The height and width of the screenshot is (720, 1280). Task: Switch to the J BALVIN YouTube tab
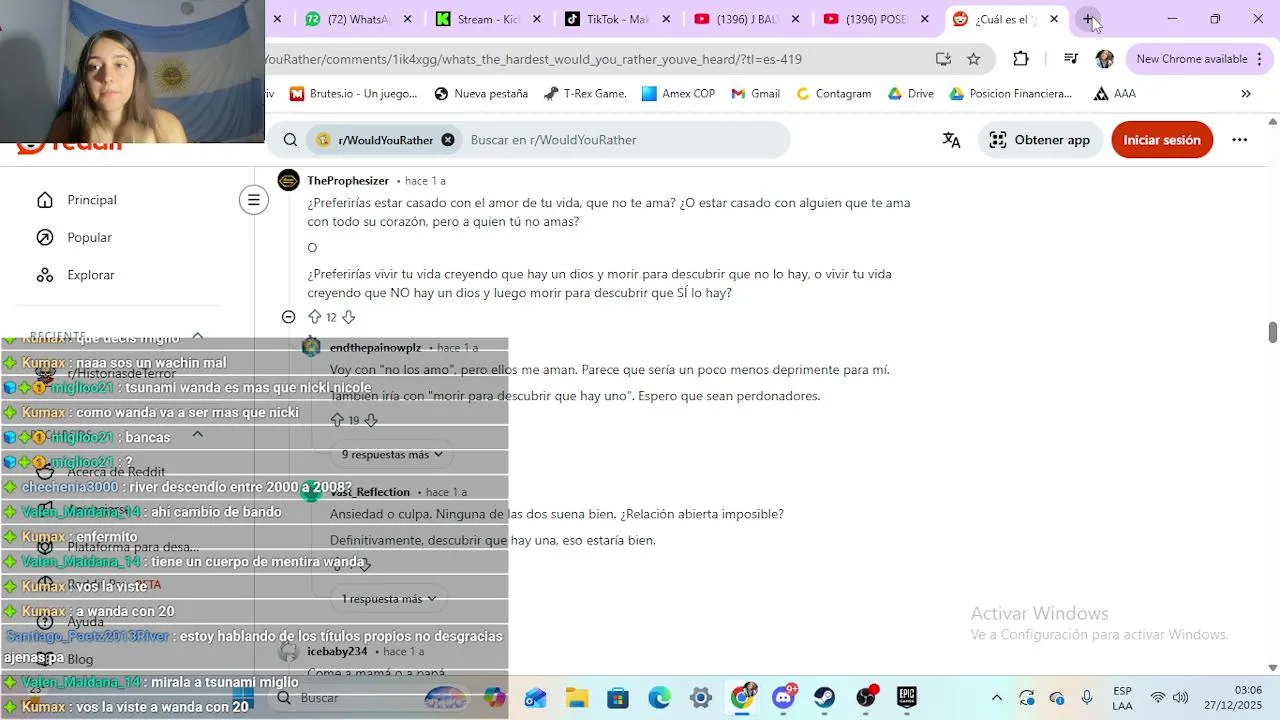(x=746, y=19)
